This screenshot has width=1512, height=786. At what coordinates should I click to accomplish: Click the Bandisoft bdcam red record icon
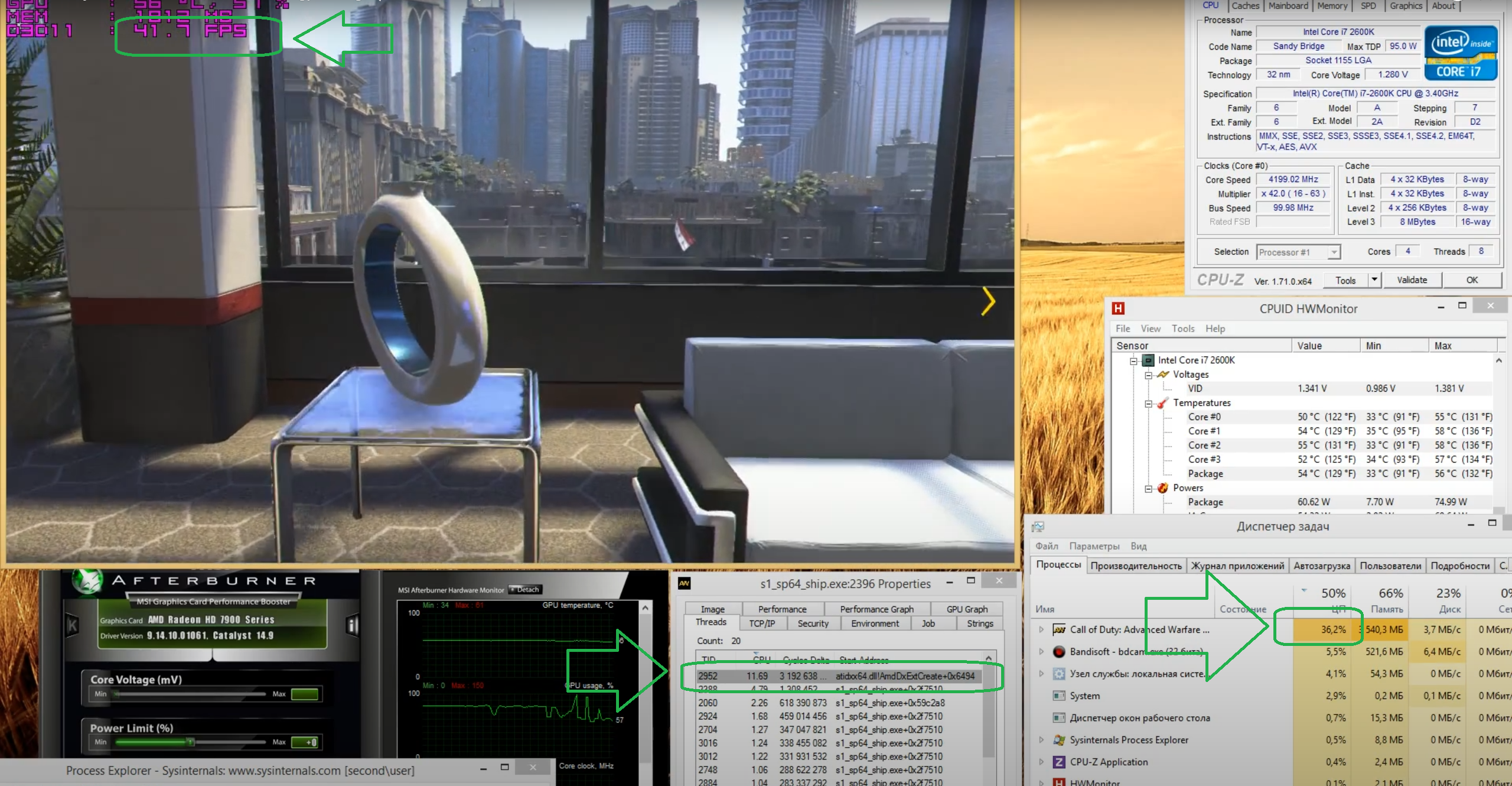[1059, 652]
